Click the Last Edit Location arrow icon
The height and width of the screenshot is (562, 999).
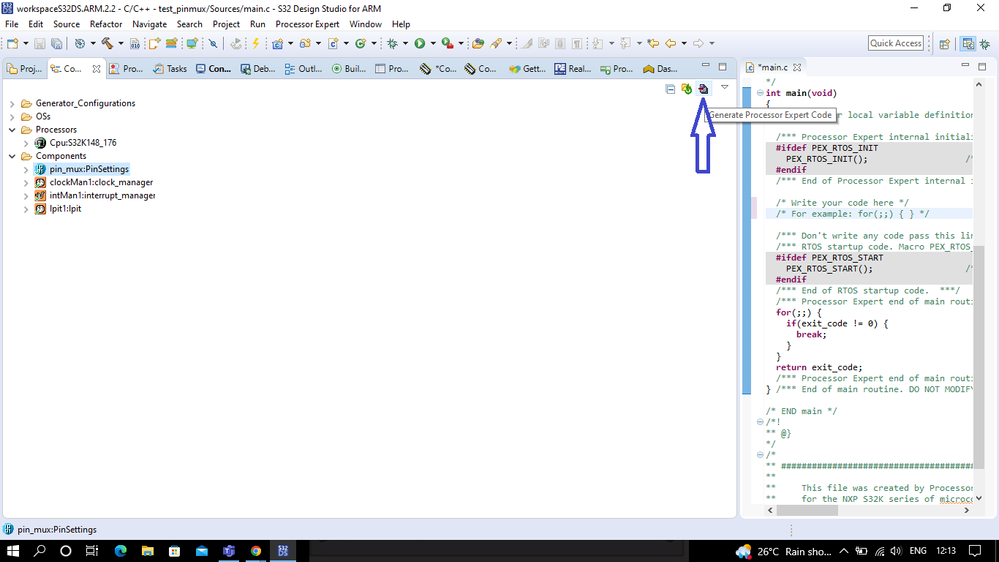coord(653,43)
